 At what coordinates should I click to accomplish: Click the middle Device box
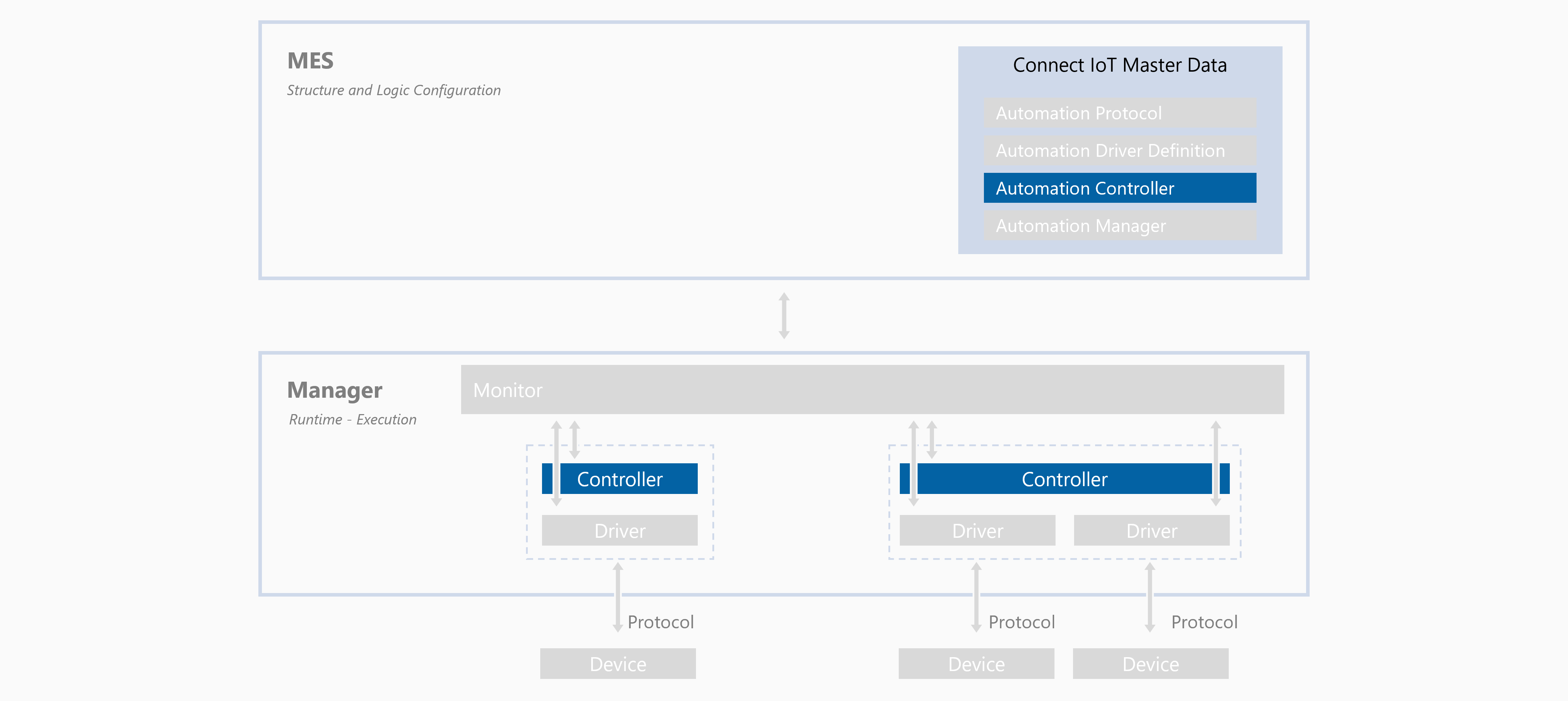tap(976, 663)
